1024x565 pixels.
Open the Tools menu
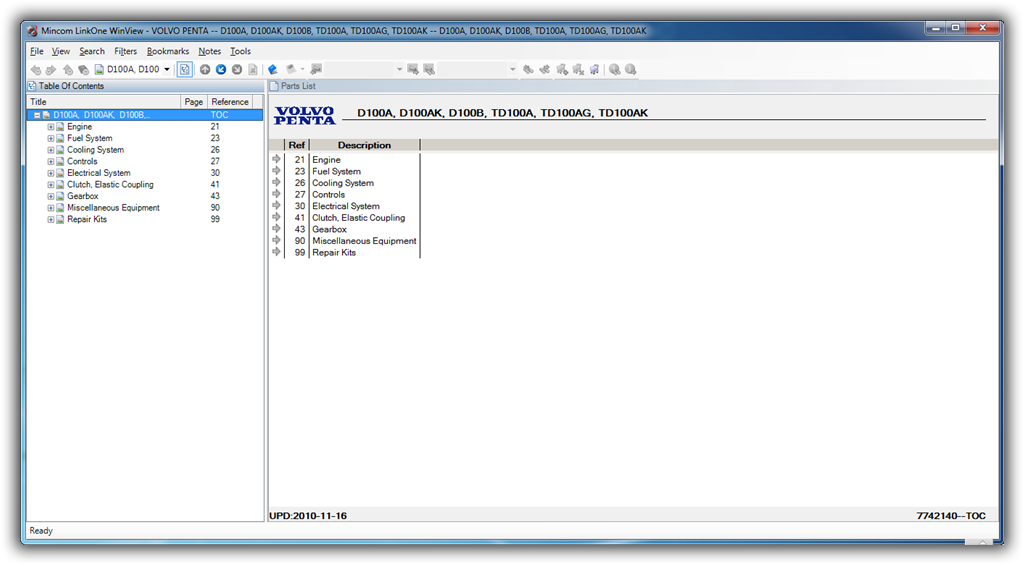240,51
